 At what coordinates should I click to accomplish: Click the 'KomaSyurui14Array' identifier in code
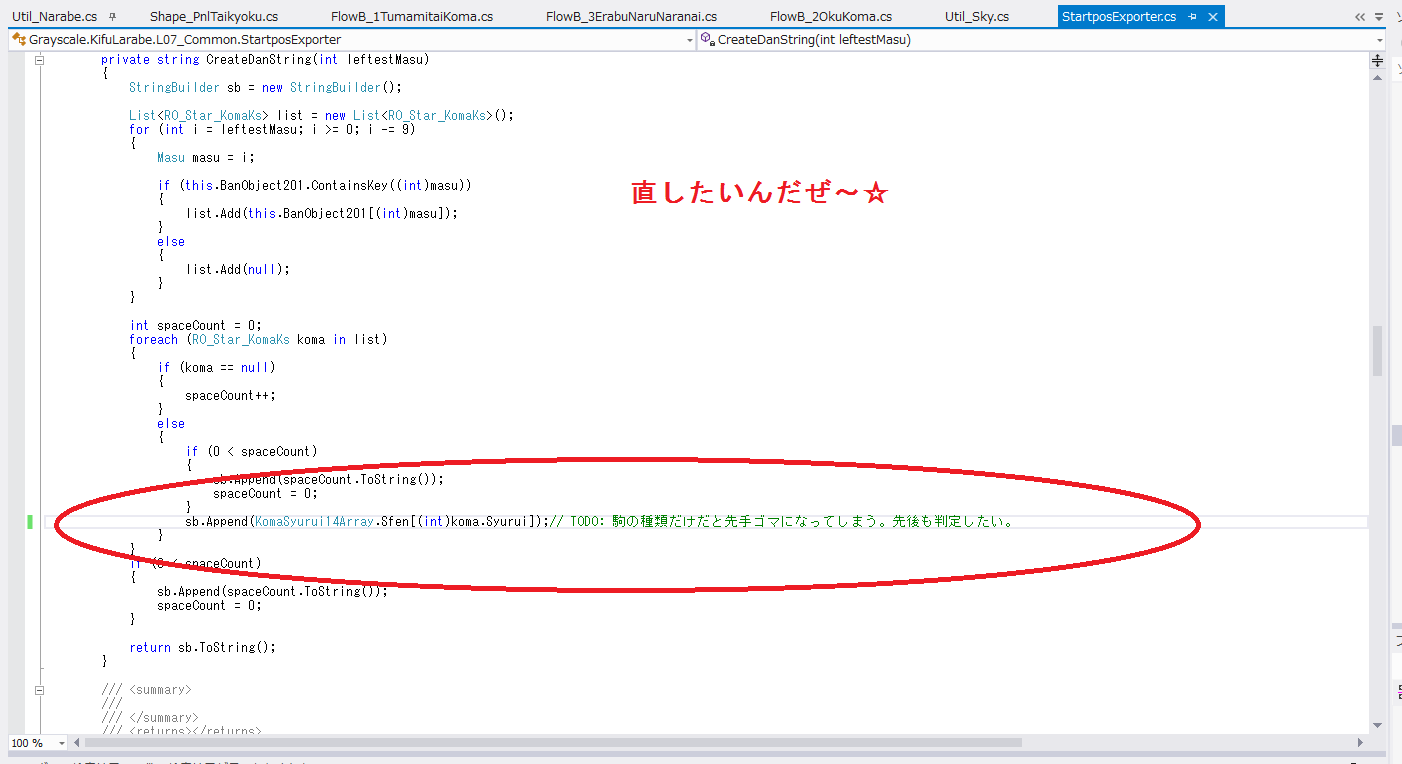pos(314,522)
